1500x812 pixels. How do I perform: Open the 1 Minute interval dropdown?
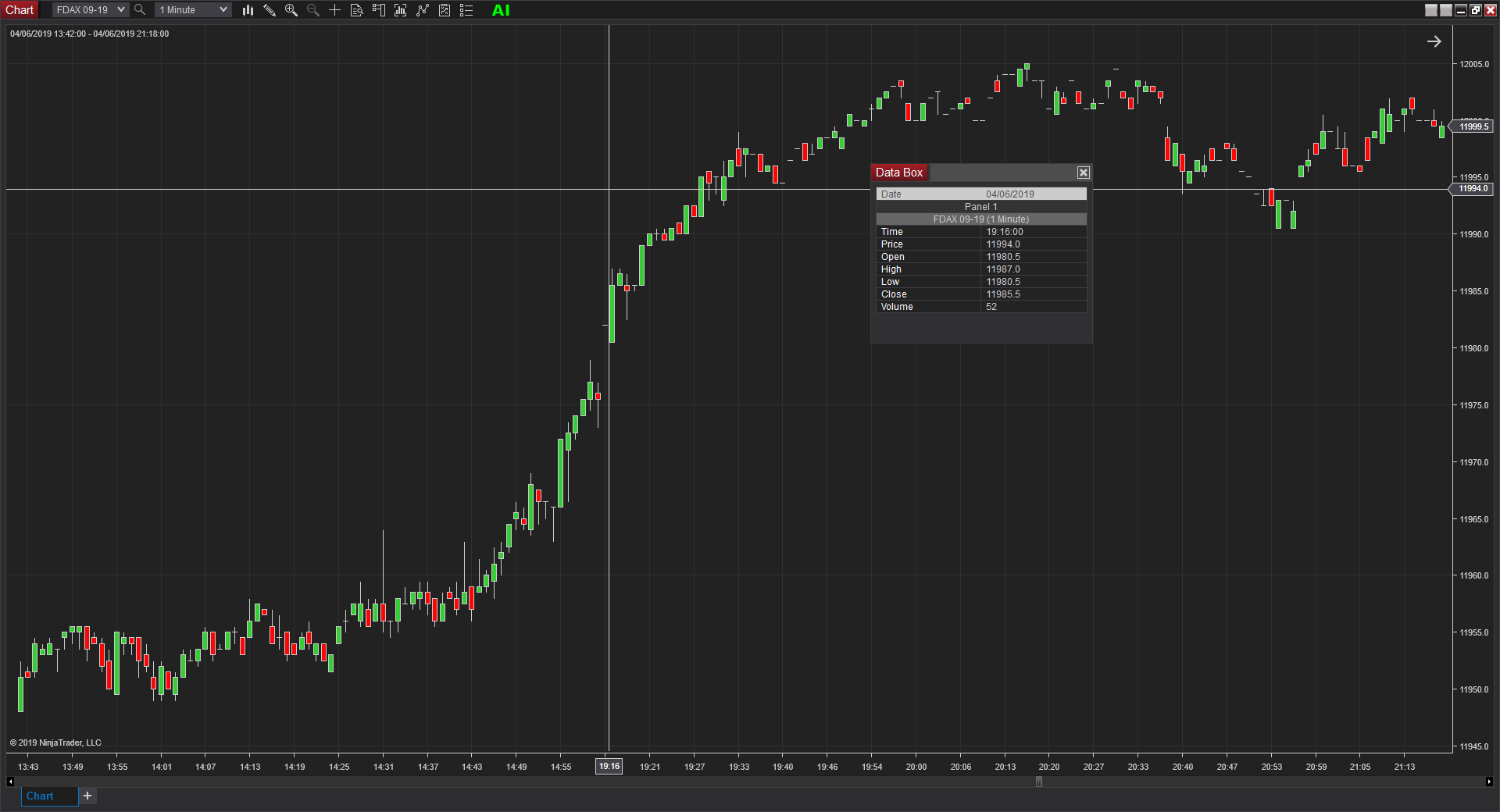pyautogui.click(x=192, y=9)
